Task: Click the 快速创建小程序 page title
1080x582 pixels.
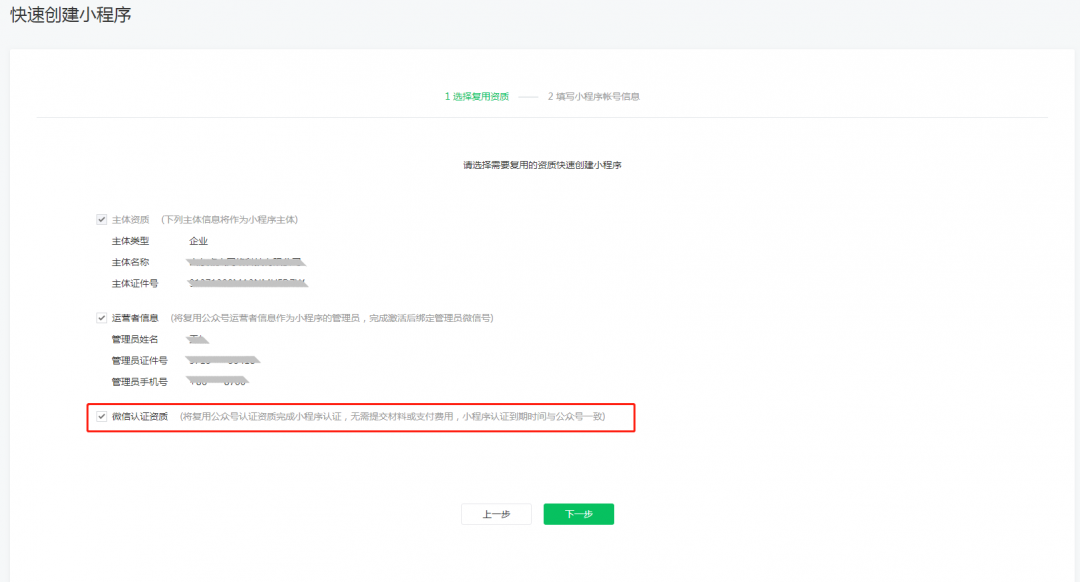Action: pos(71,16)
